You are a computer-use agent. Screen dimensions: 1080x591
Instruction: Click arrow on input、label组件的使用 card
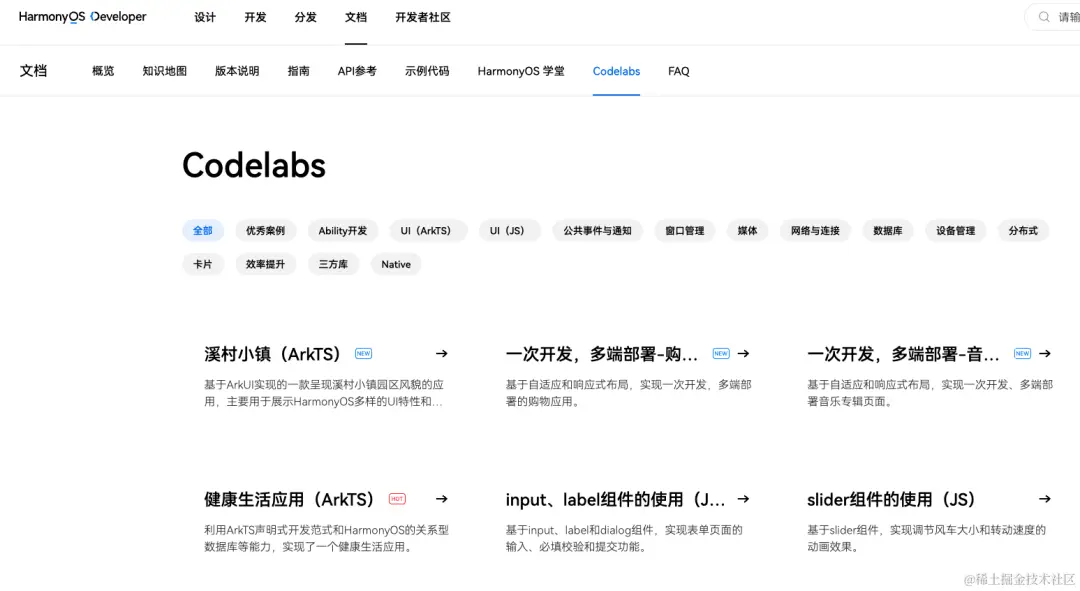743,499
